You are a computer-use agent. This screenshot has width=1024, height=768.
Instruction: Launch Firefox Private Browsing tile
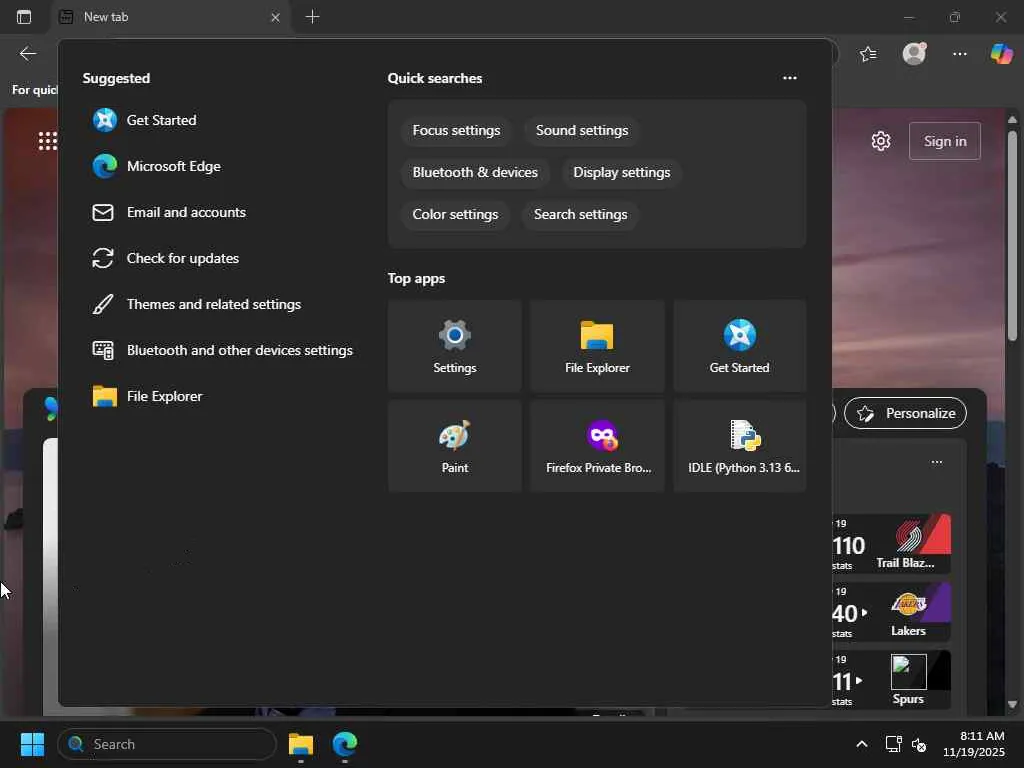(x=597, y=446)
